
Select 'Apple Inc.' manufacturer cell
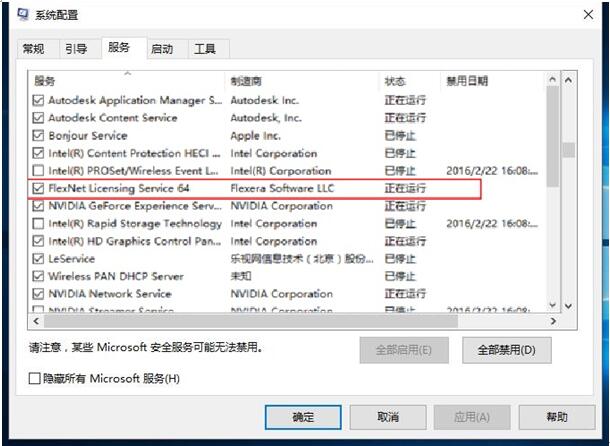pos(255,135)
